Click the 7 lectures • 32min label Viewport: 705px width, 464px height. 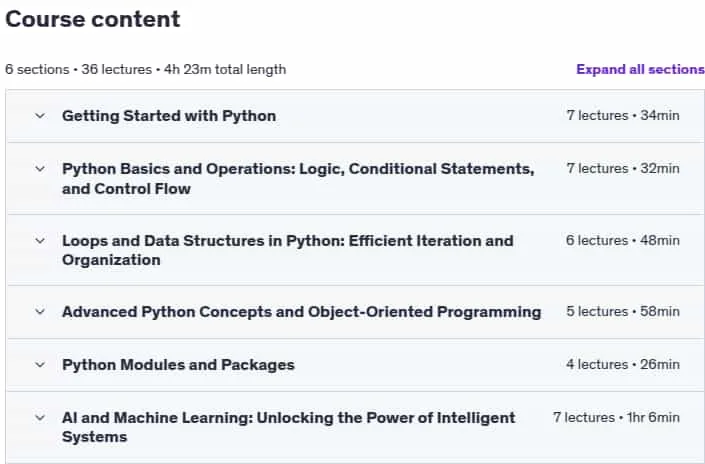click(623, 169)
